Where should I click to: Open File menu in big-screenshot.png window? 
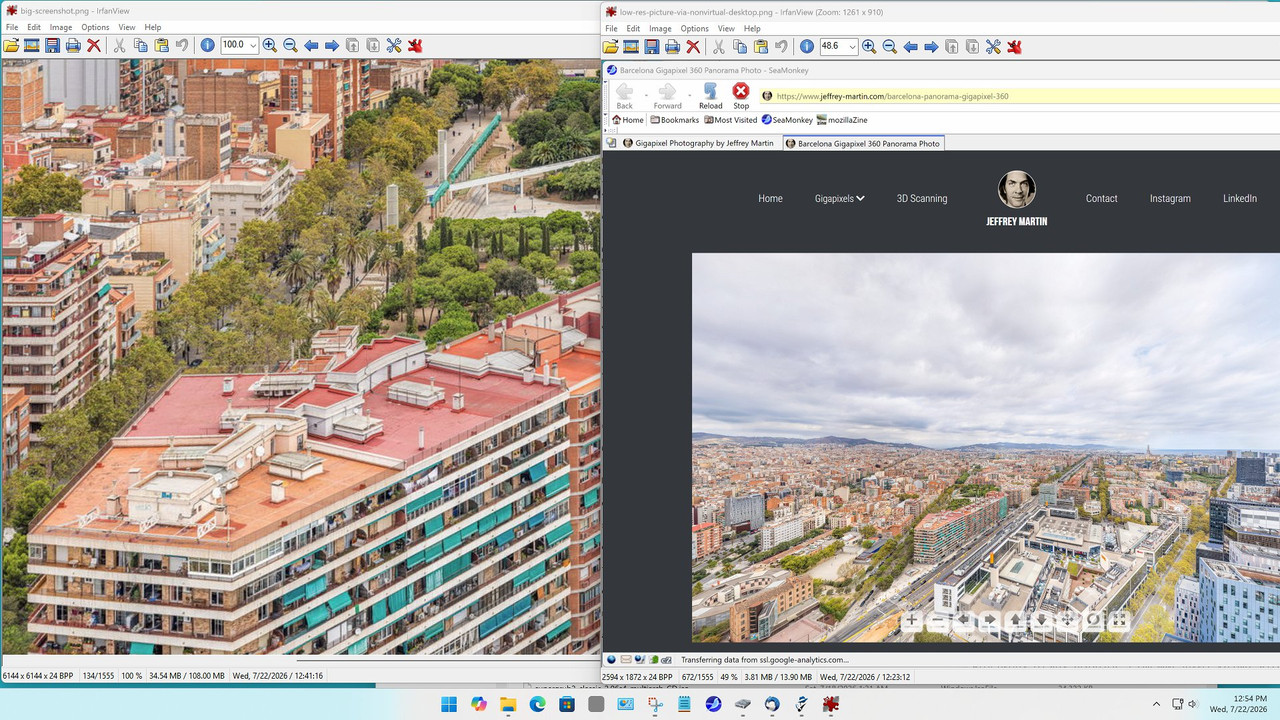[x=12, y=27]
